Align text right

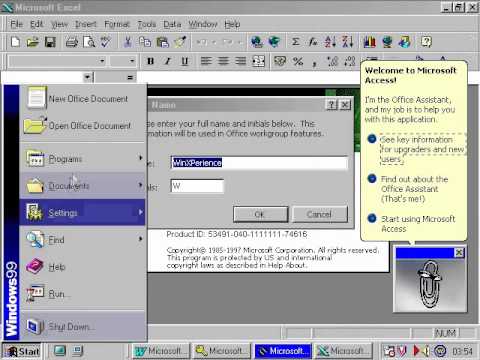(x=241, y=61)
